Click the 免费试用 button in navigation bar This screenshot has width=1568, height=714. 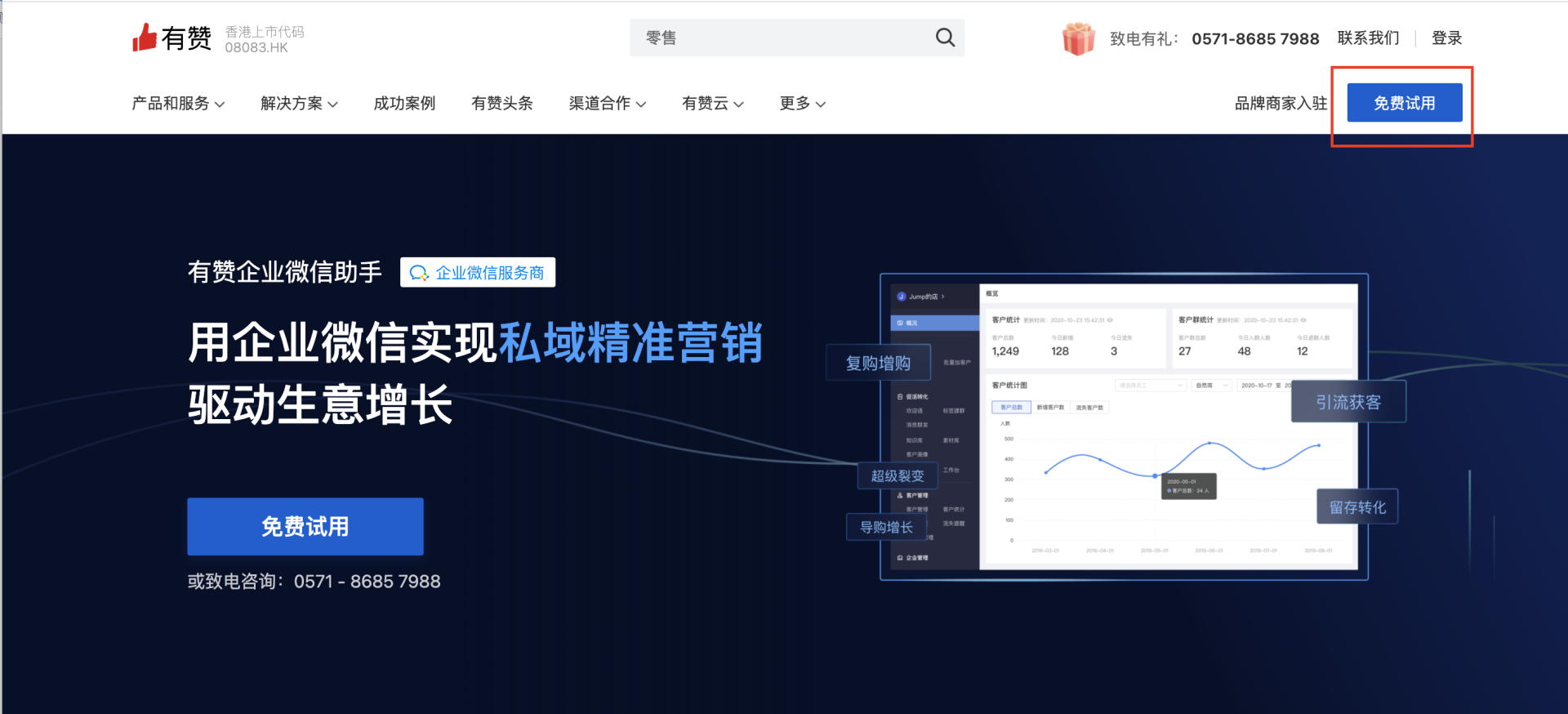tap(1405, 103)
